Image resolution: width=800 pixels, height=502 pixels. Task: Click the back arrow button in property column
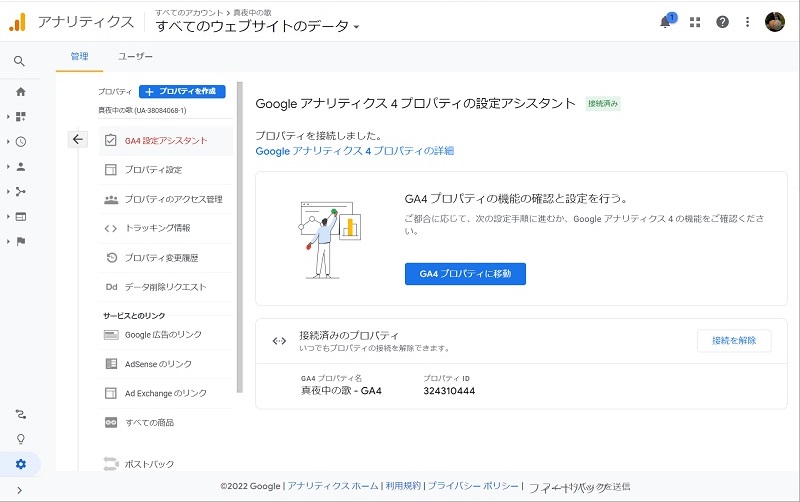click(78, 139)
